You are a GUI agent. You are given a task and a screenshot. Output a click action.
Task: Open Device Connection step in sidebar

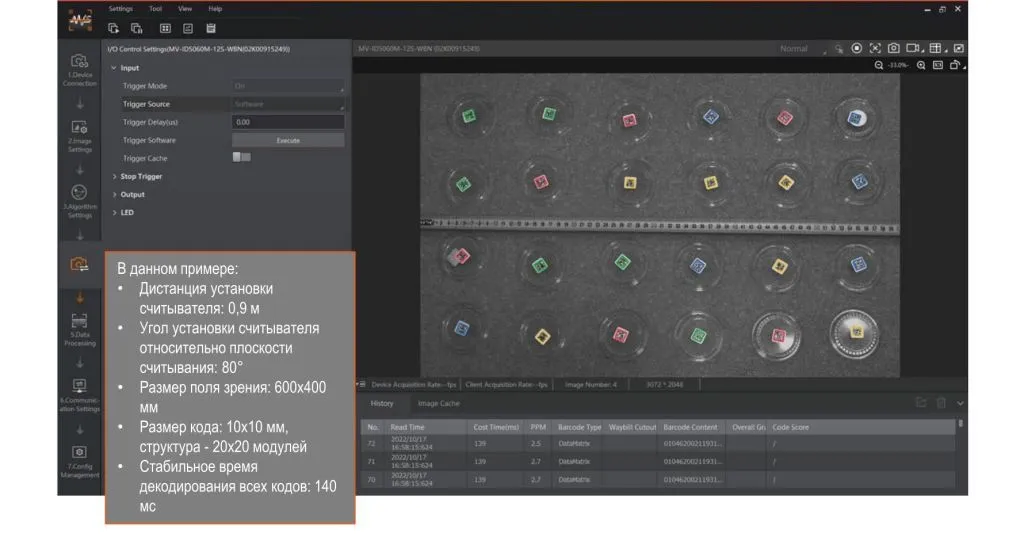pyautogui.click(x=79, y=69)
